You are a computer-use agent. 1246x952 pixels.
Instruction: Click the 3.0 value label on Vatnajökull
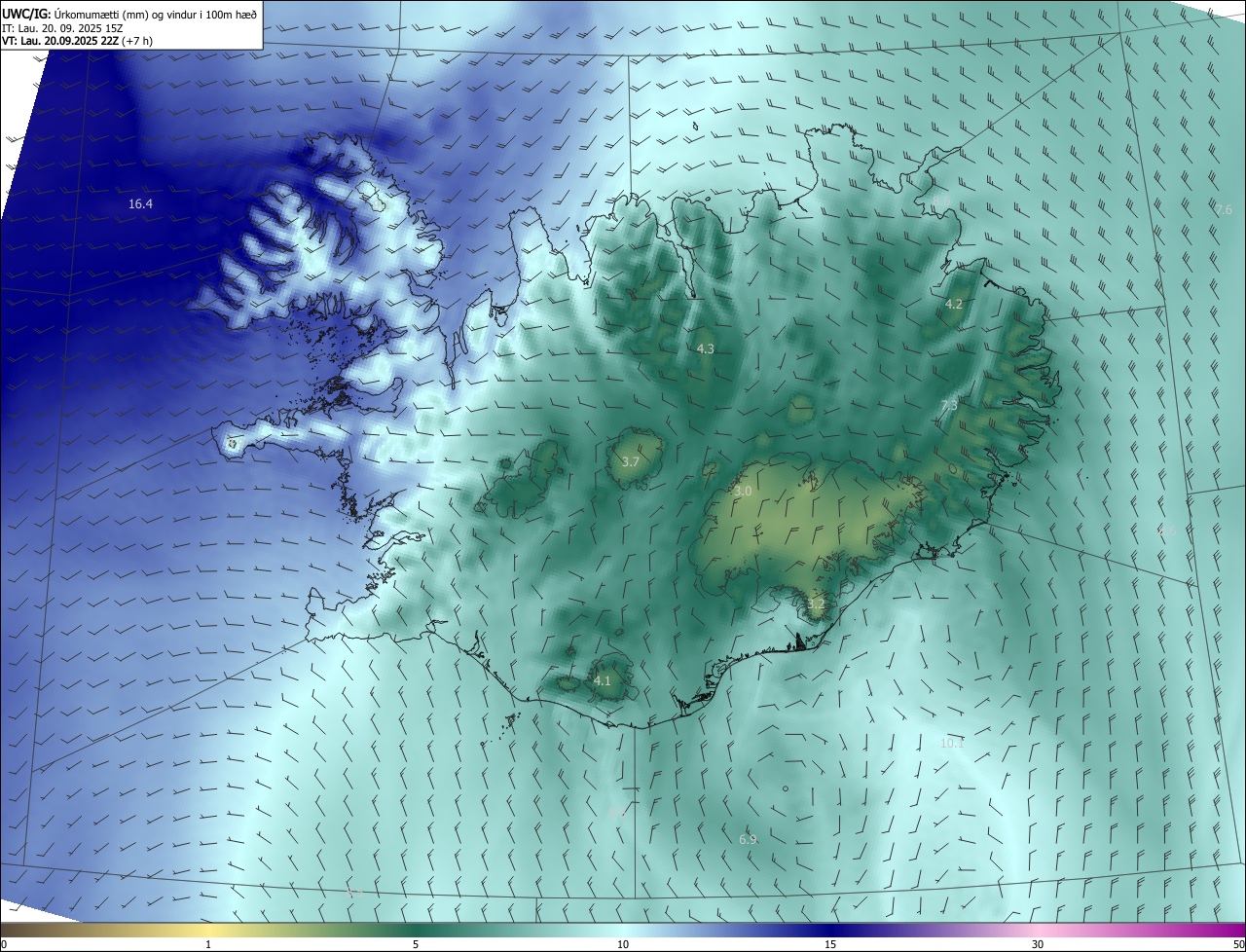pyautogui.click(x=743, y=492)
